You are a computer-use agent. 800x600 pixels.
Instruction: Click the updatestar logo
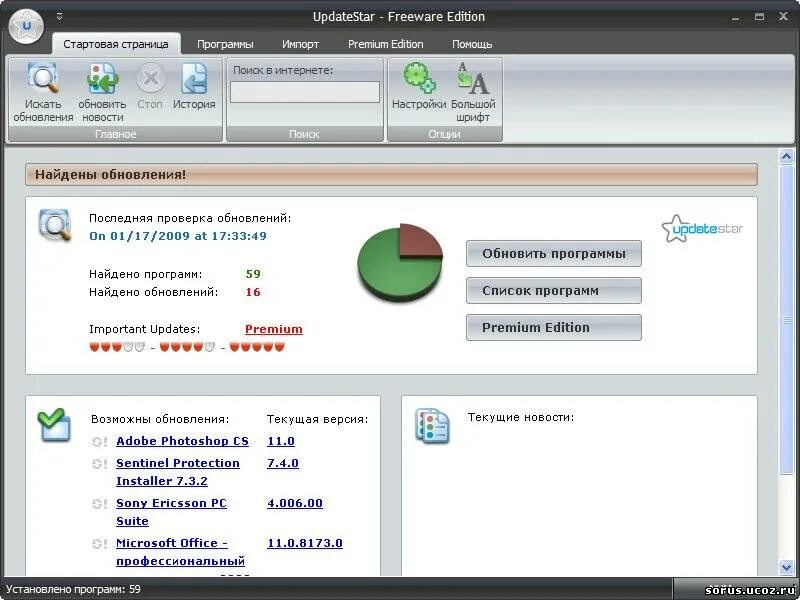pyautogui.click(x=702, y=228)
